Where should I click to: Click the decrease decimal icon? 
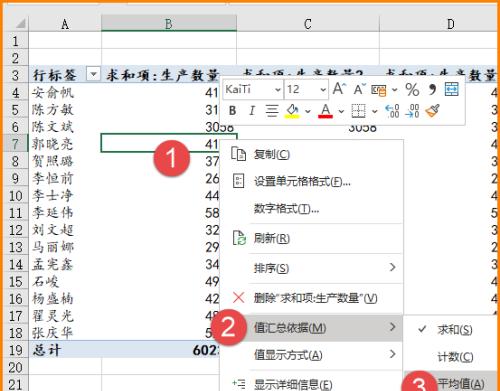[x=412, y=111]
